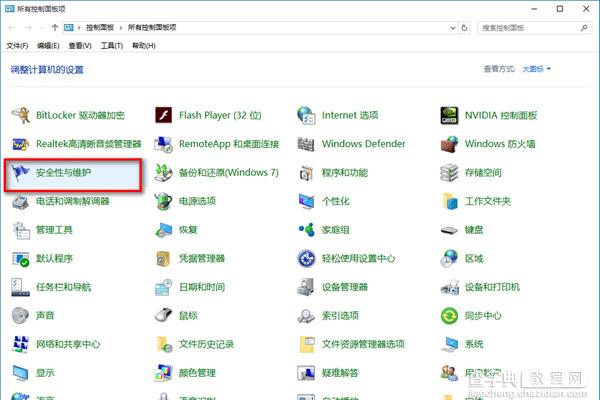Open the 帮助(H) menu
Viewport: 600px width, 400px height.
144,46
